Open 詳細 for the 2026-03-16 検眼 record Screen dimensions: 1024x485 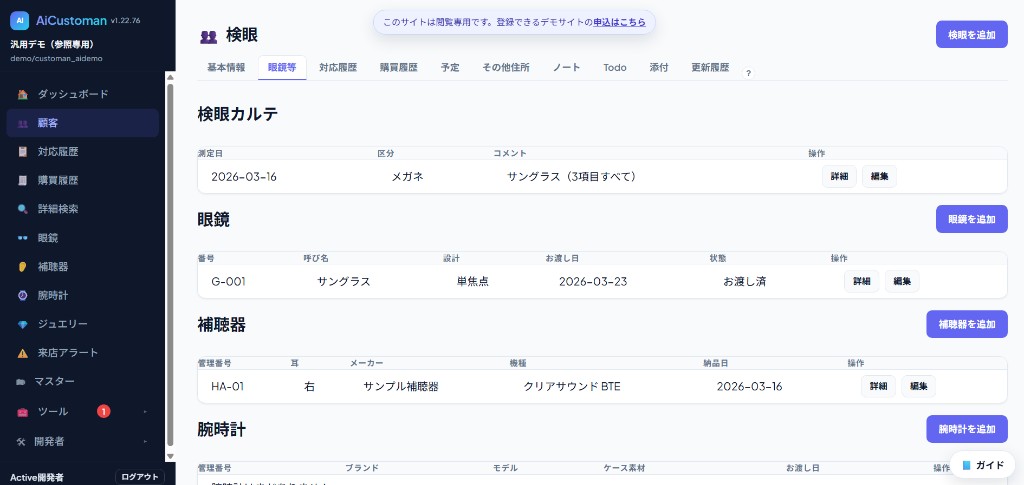coord(839,176)
